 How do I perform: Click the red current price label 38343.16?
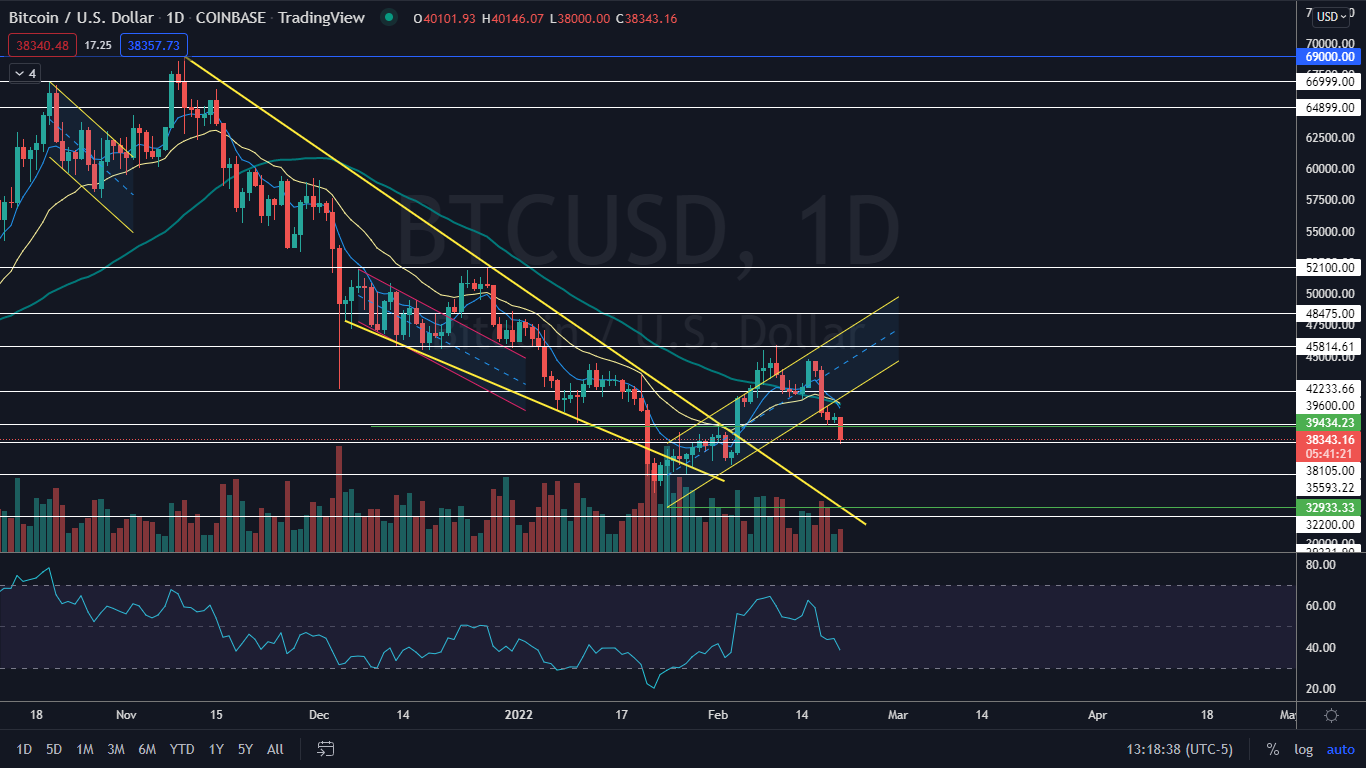[x=1331, y=439]
